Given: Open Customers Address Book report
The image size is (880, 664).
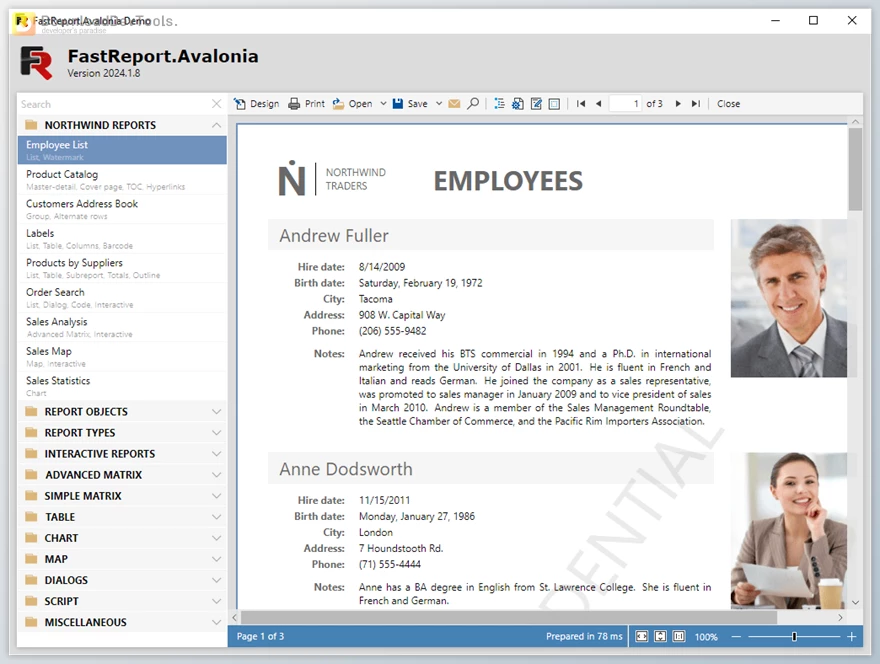Looking at the screenshot, I should 122,209.
